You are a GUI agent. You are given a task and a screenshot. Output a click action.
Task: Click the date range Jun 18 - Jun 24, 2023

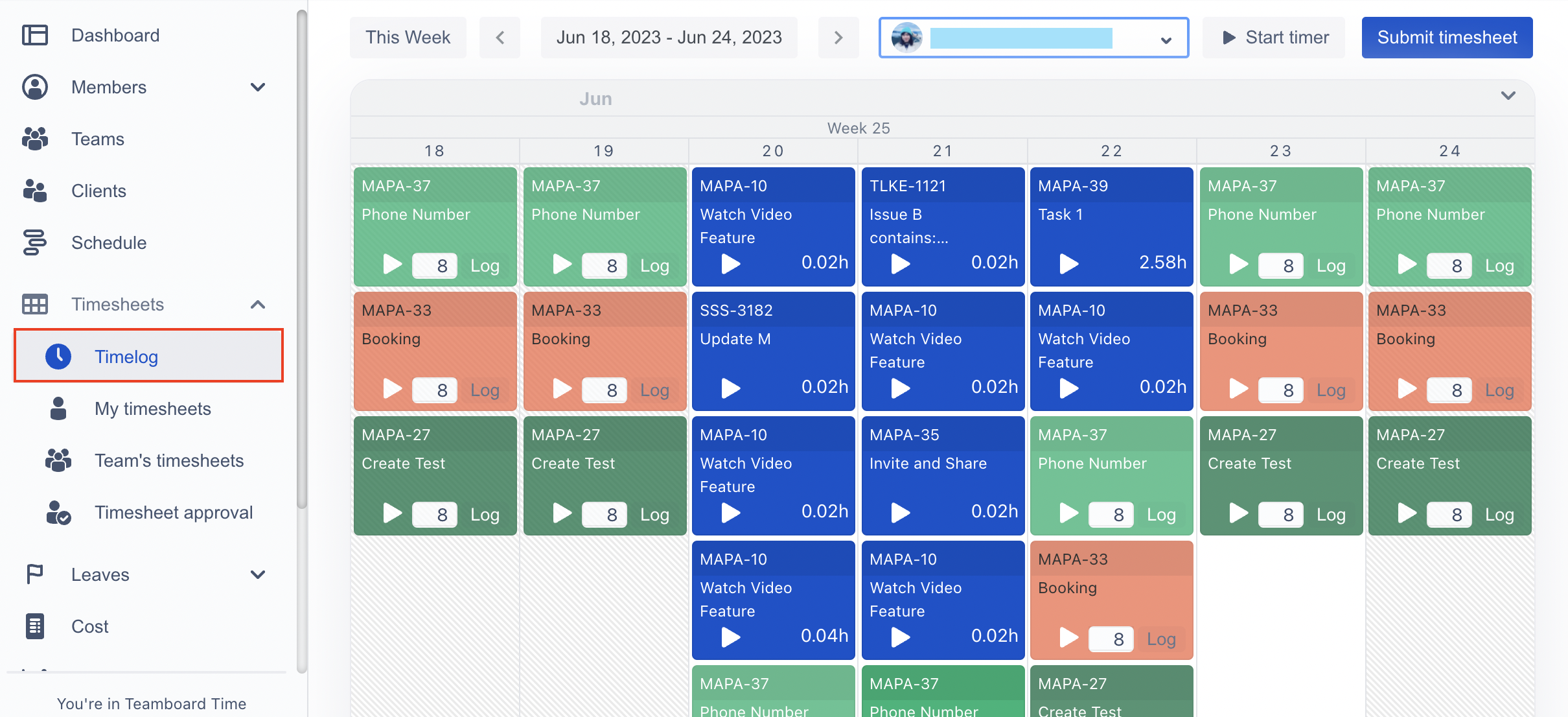tap(669, 38)
